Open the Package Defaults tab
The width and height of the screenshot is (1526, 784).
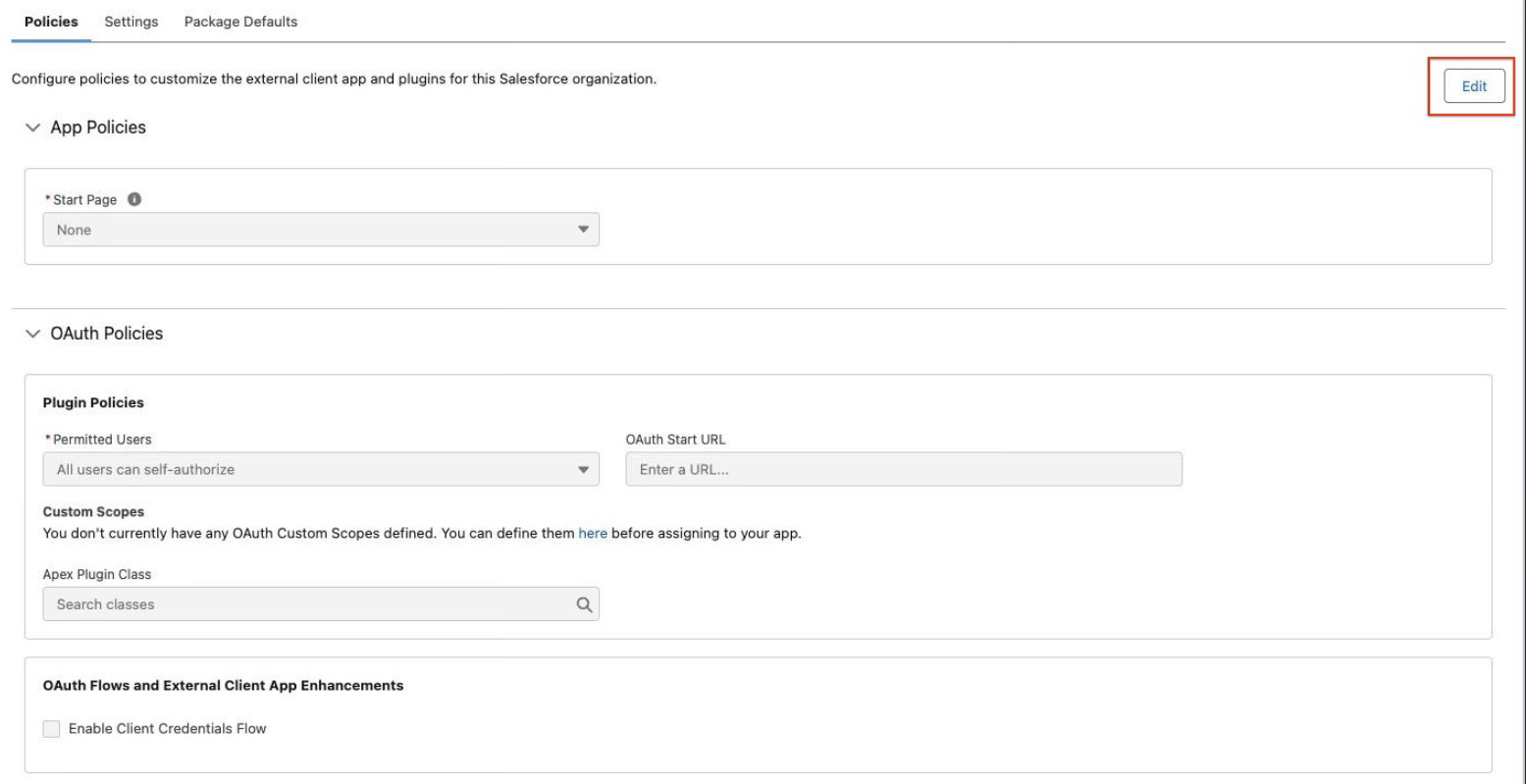240,22
